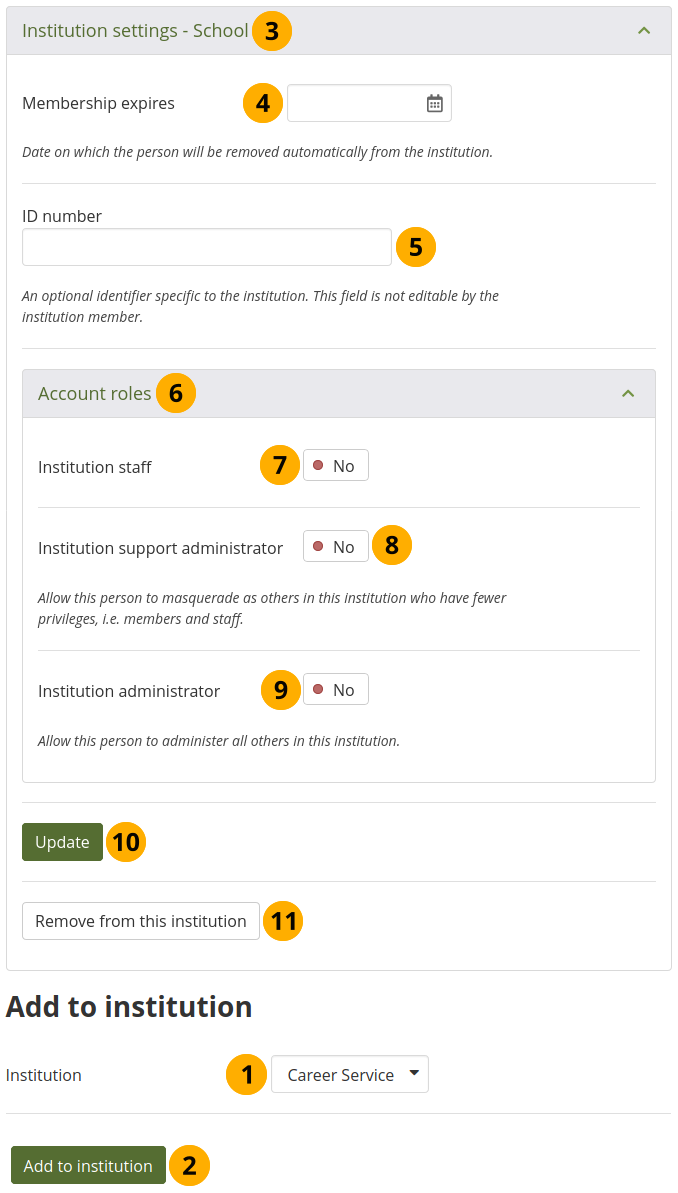Click the Membership expires label
Viewport: 678px width, 1193px height.
98,103
